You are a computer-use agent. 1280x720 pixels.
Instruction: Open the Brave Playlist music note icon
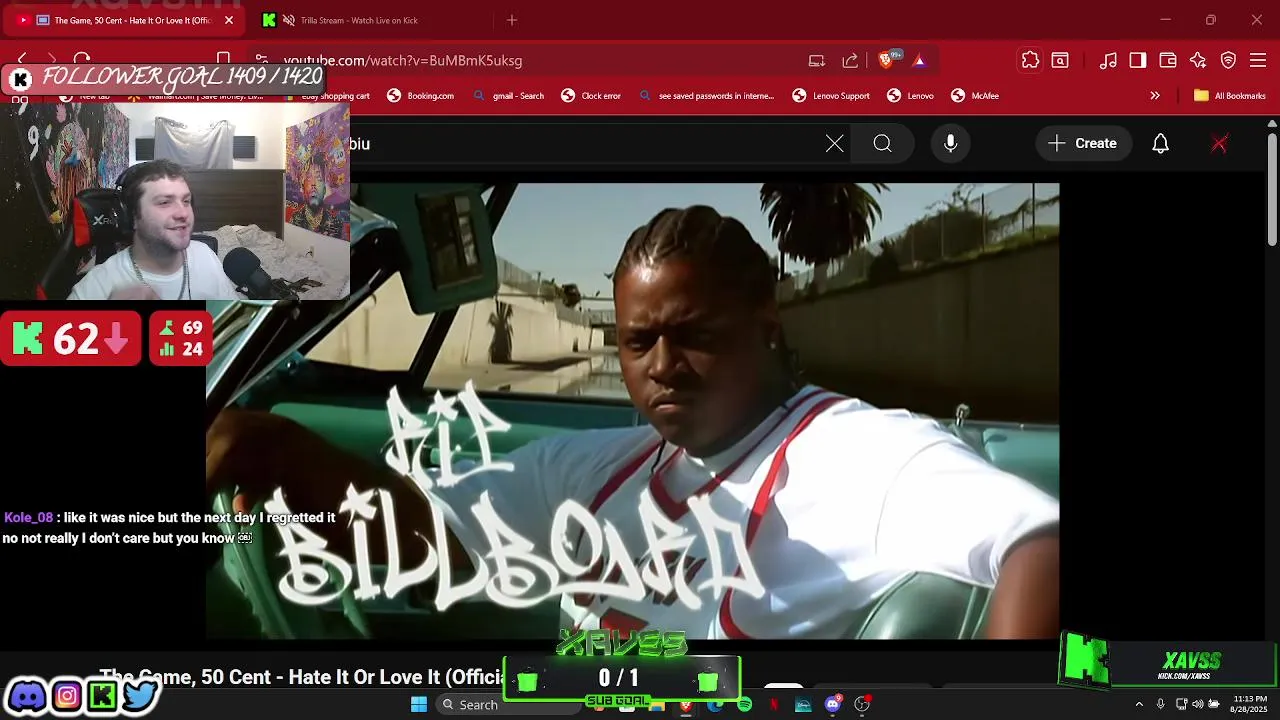pyautogui.click(x=1108, y=60)
